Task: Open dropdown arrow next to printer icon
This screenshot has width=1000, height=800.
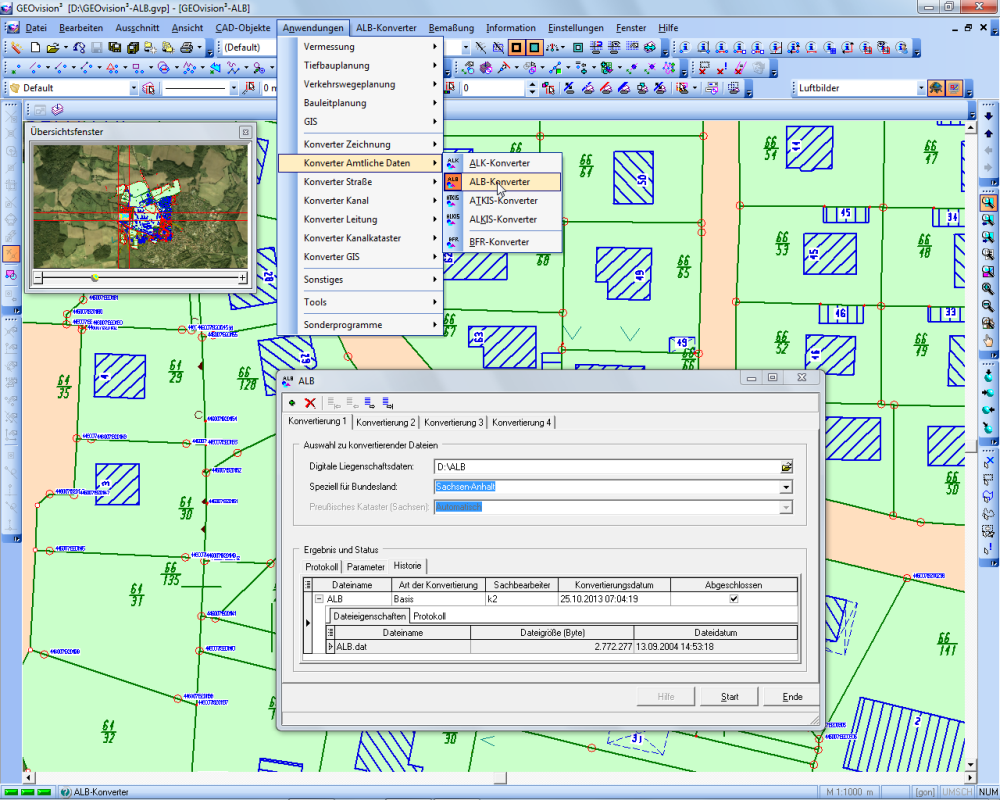Action: click(199, 47)
